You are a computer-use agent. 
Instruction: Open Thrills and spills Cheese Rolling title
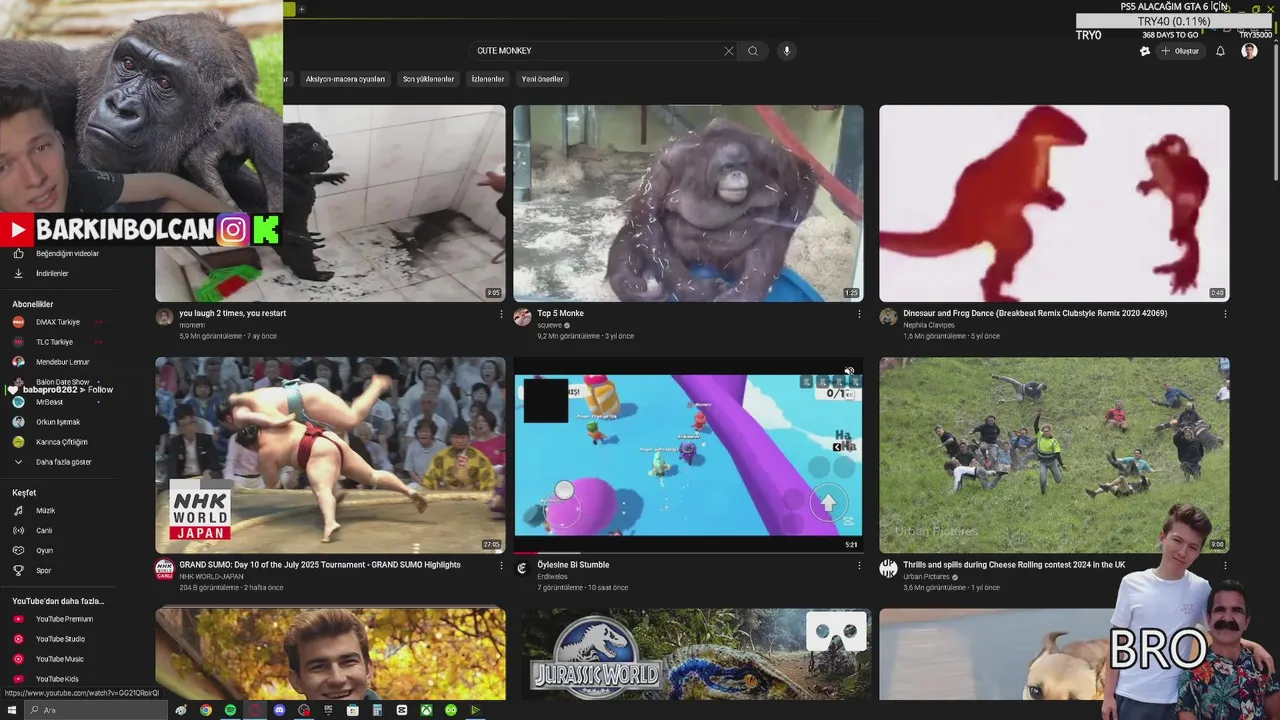tap(1014, 565)
